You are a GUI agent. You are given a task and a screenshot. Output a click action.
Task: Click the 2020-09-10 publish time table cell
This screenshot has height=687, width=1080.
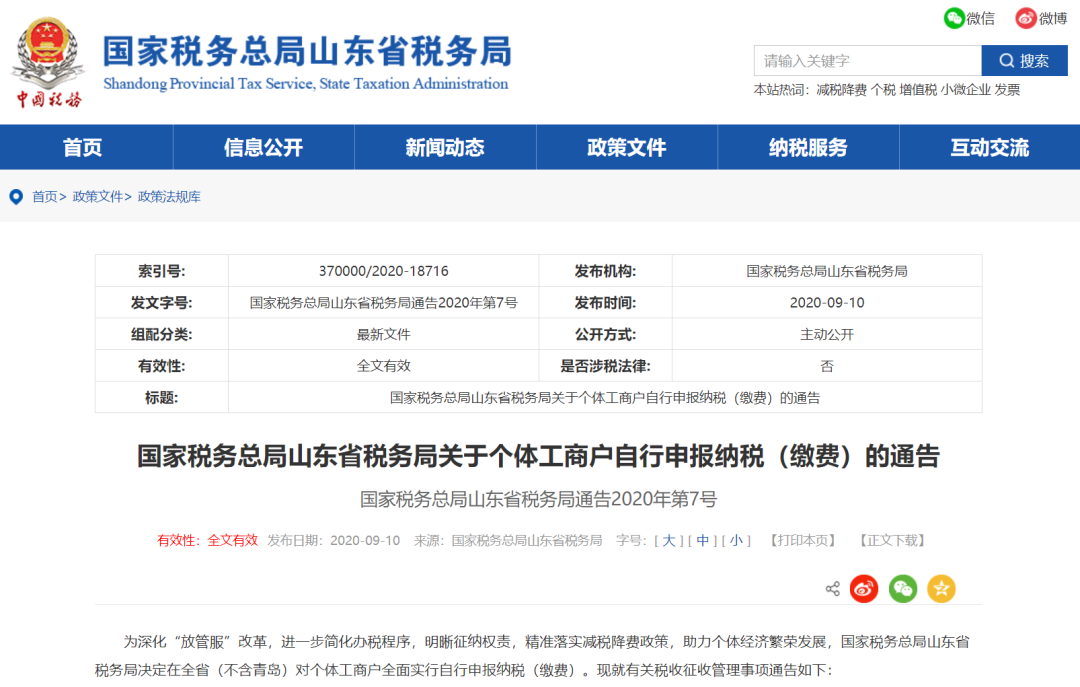point(827,303)
